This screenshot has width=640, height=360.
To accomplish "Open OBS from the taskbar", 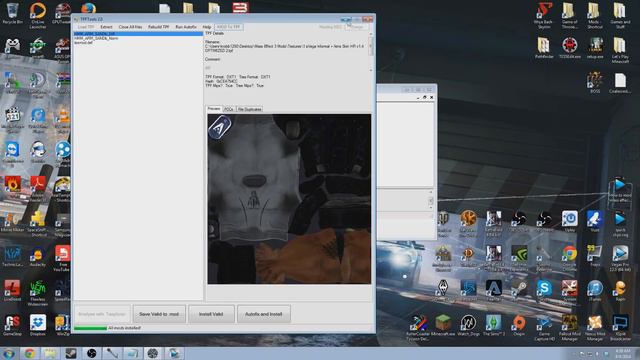I will pos(91,353).
